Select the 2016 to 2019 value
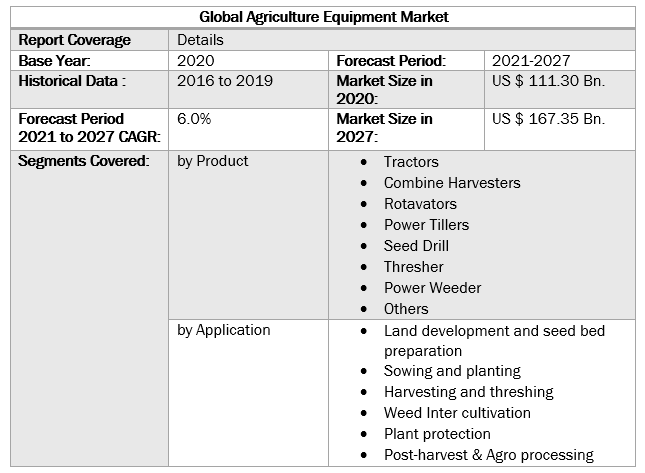 [x=231, y=80]
